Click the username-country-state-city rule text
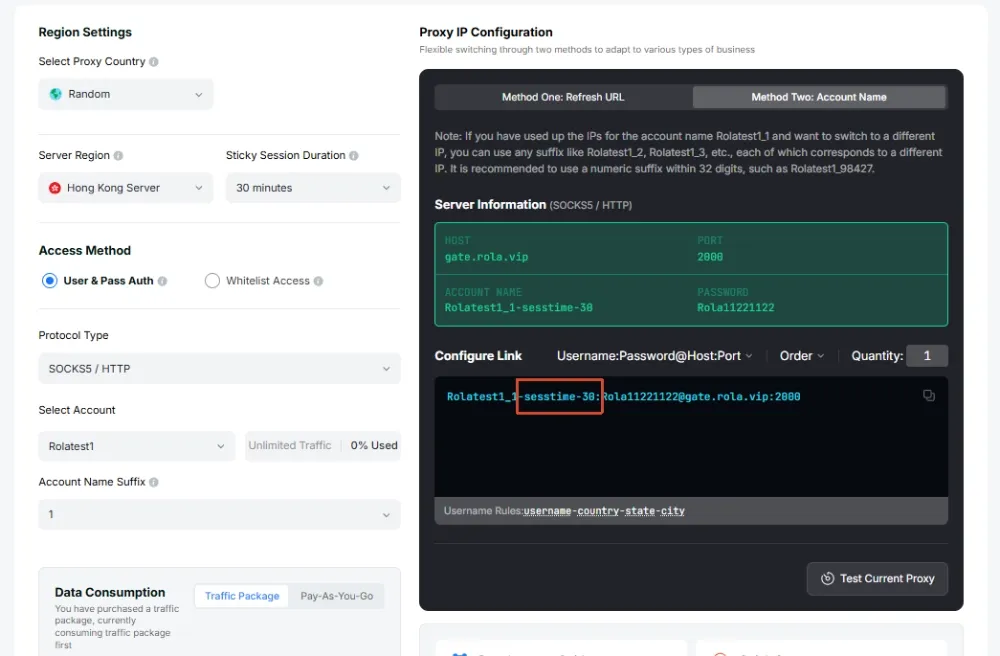The image size is (1000, 656). pos(604,511)
